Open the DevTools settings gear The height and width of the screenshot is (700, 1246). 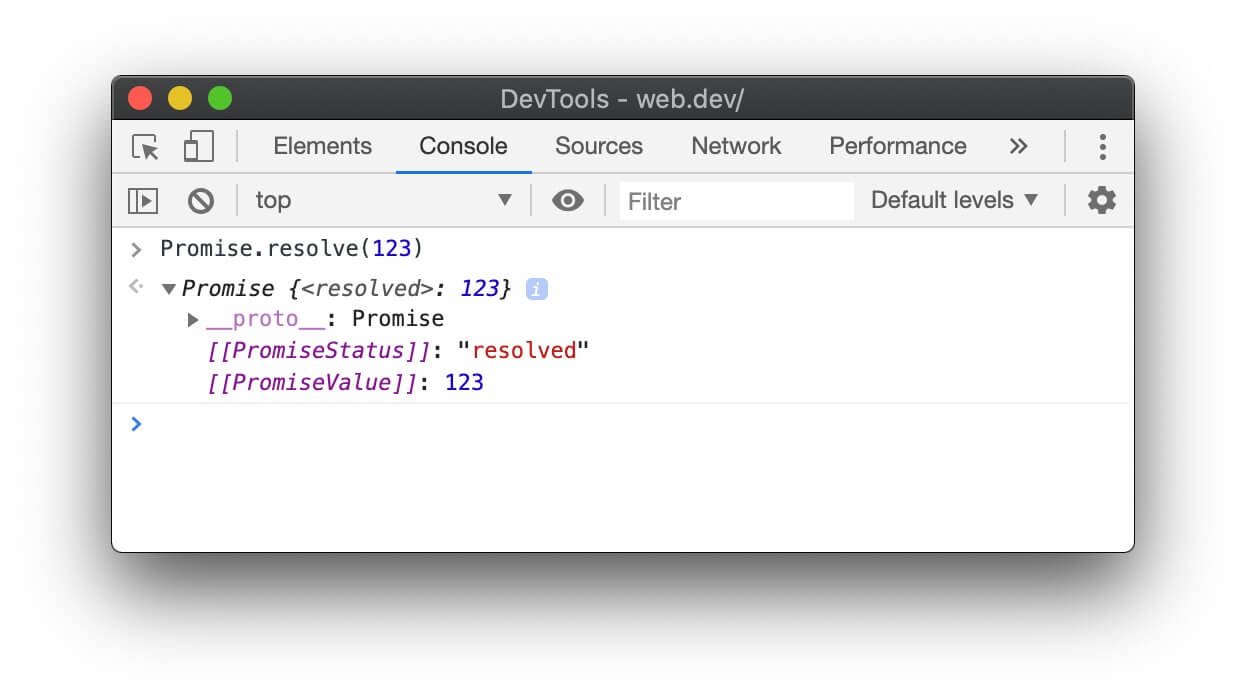pyautogui.click(x=1101, y=200)
